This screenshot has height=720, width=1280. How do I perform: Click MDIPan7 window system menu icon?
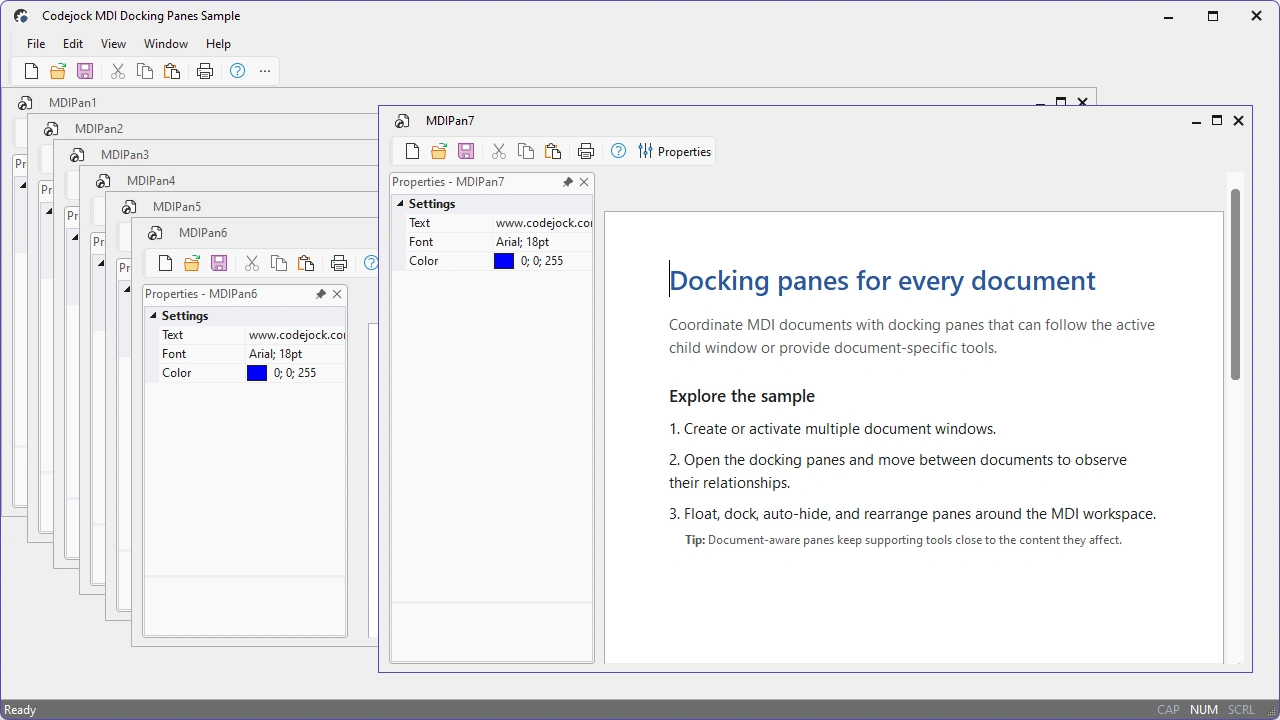point(402,121)
